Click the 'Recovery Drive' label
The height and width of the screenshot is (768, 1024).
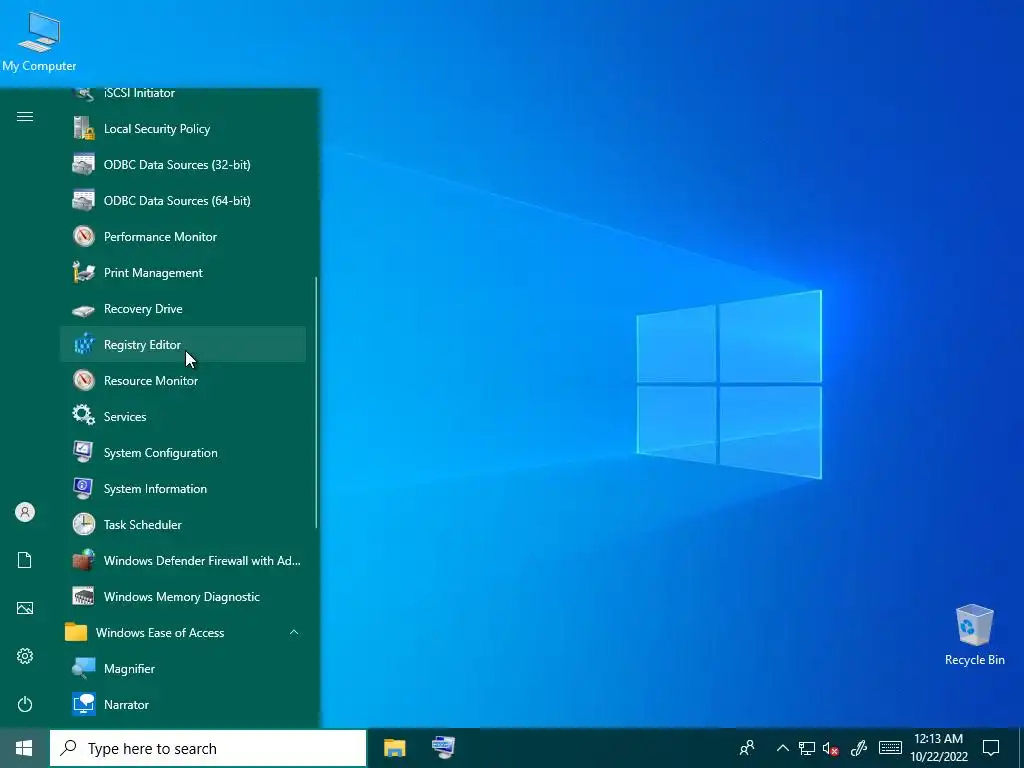(143, 309)
